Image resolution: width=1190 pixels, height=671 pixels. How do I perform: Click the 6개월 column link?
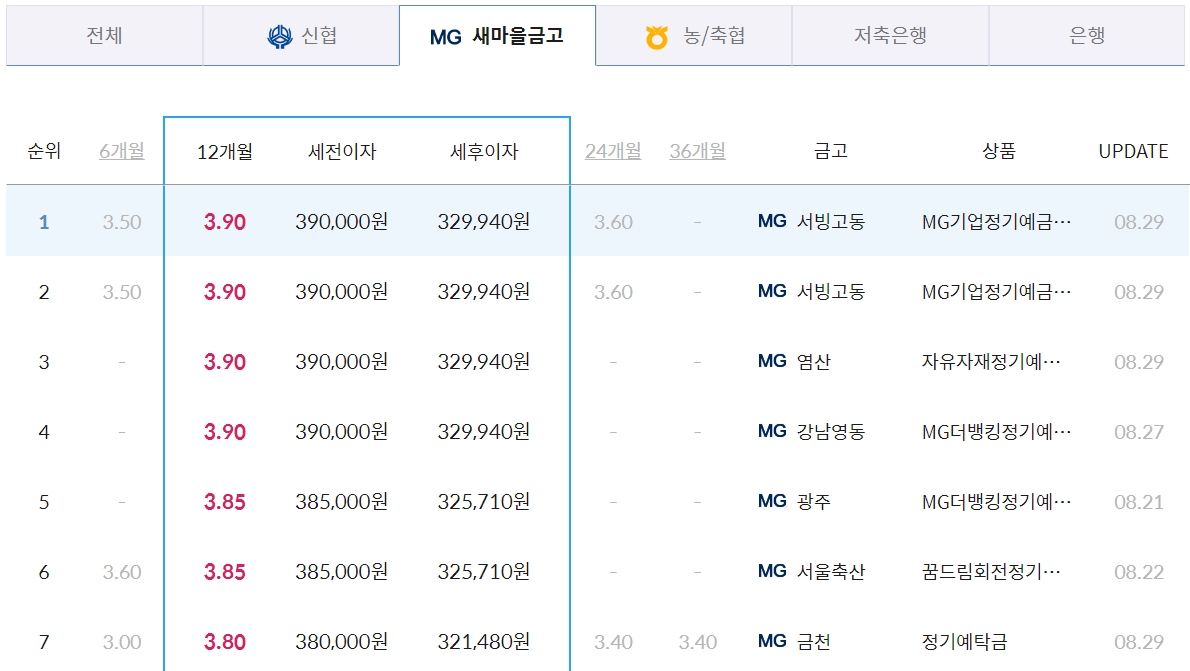[122, 151]
